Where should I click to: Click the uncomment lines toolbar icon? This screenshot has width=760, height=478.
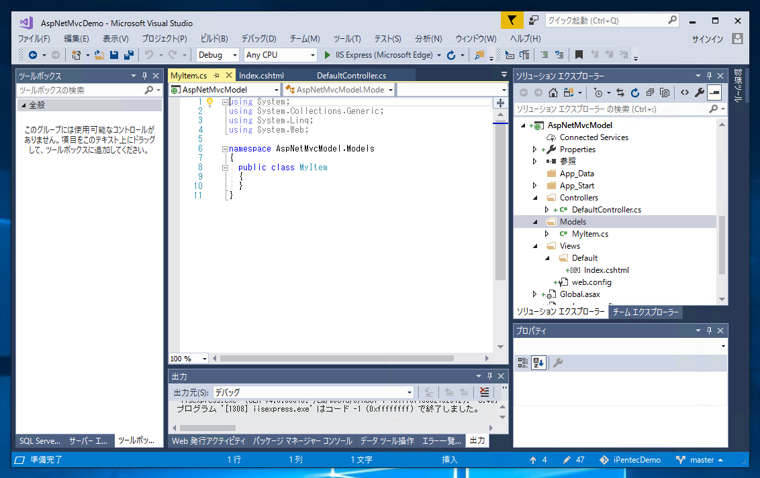[559, 55]
